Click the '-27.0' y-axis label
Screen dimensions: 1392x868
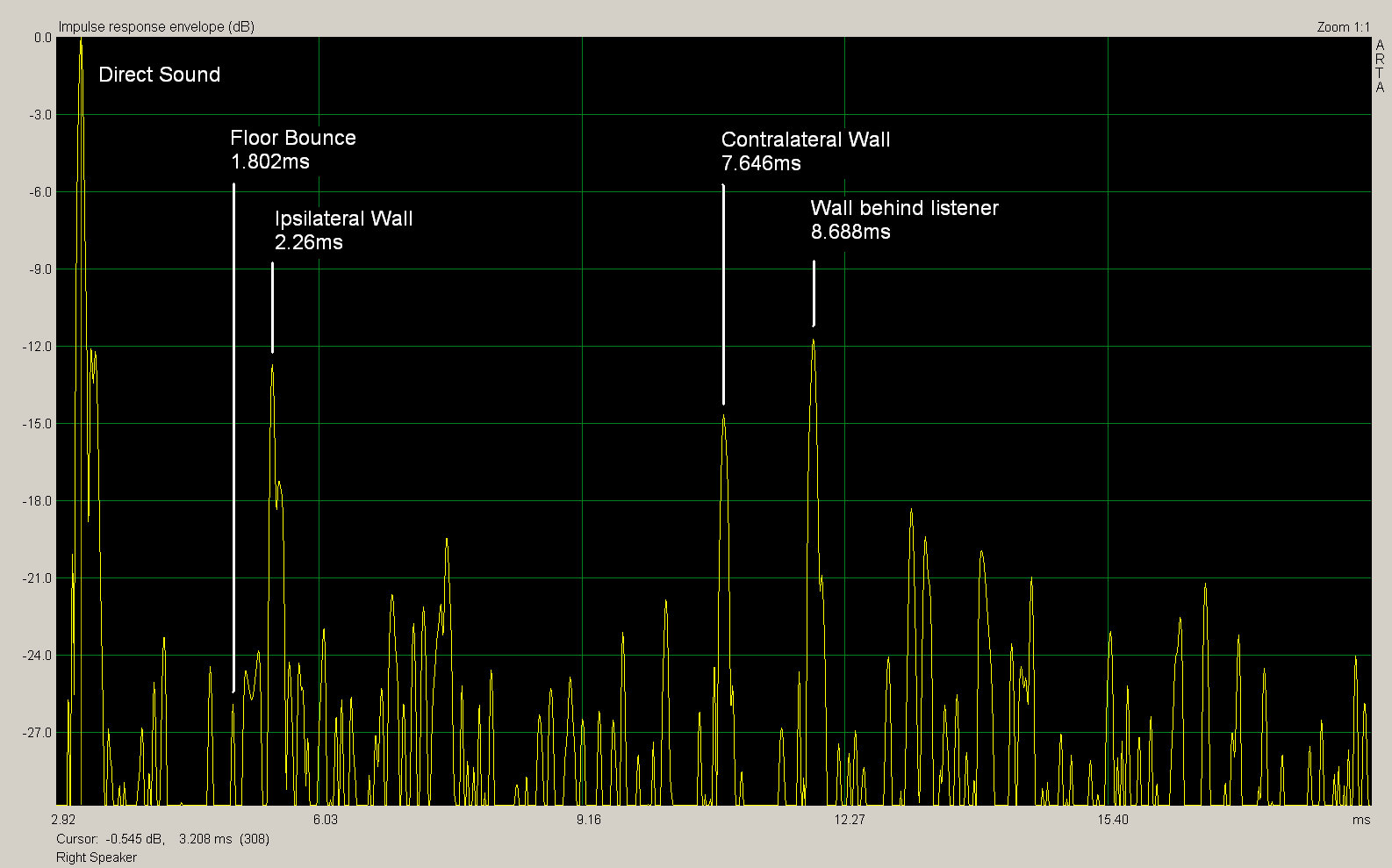coord(39,733)
